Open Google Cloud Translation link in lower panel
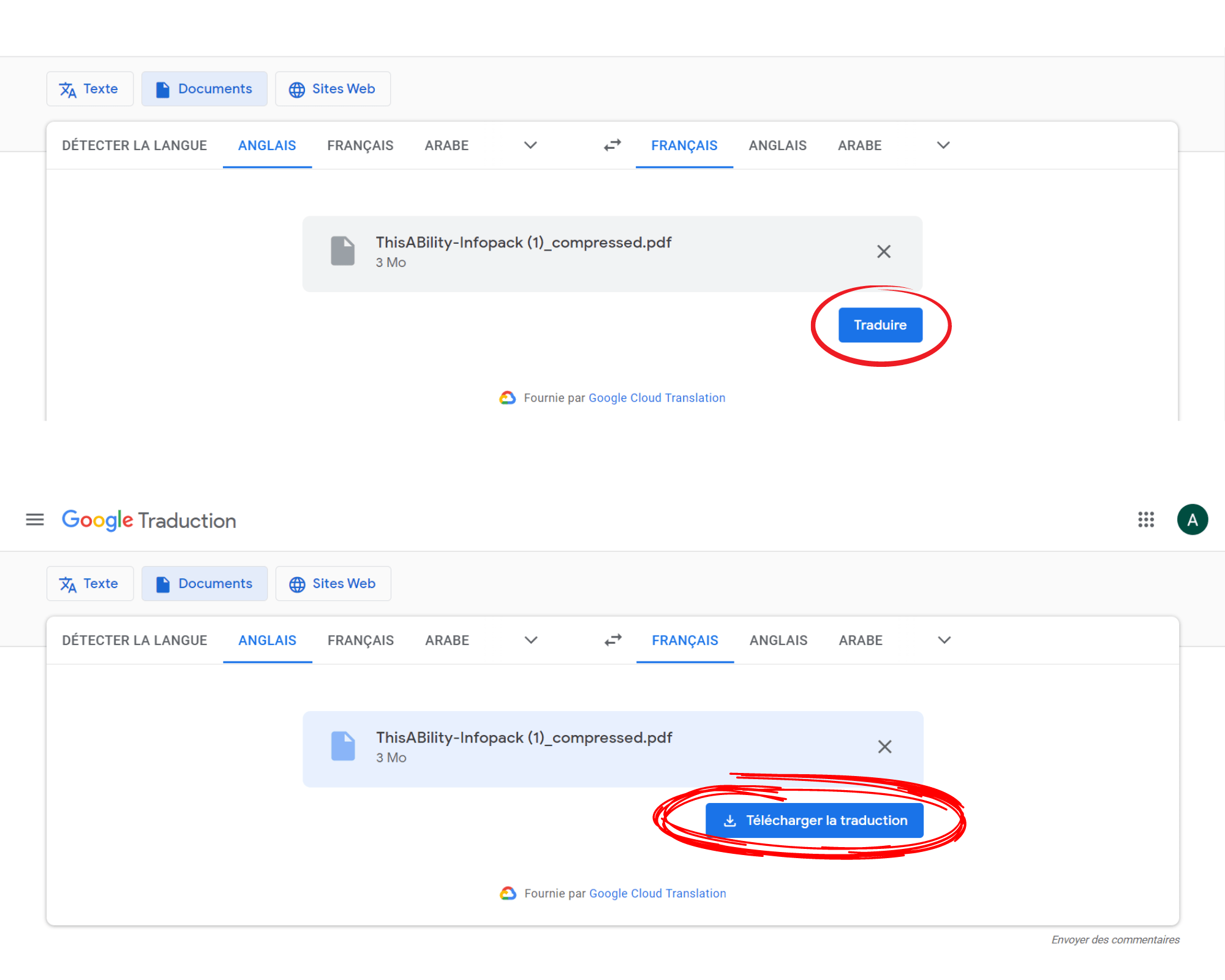 tap(657, 894)
